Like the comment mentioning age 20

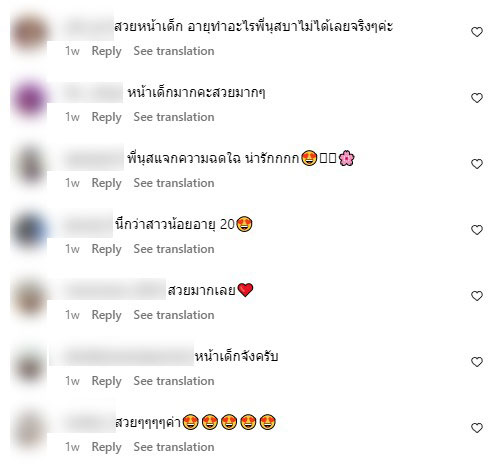point(477,230)
